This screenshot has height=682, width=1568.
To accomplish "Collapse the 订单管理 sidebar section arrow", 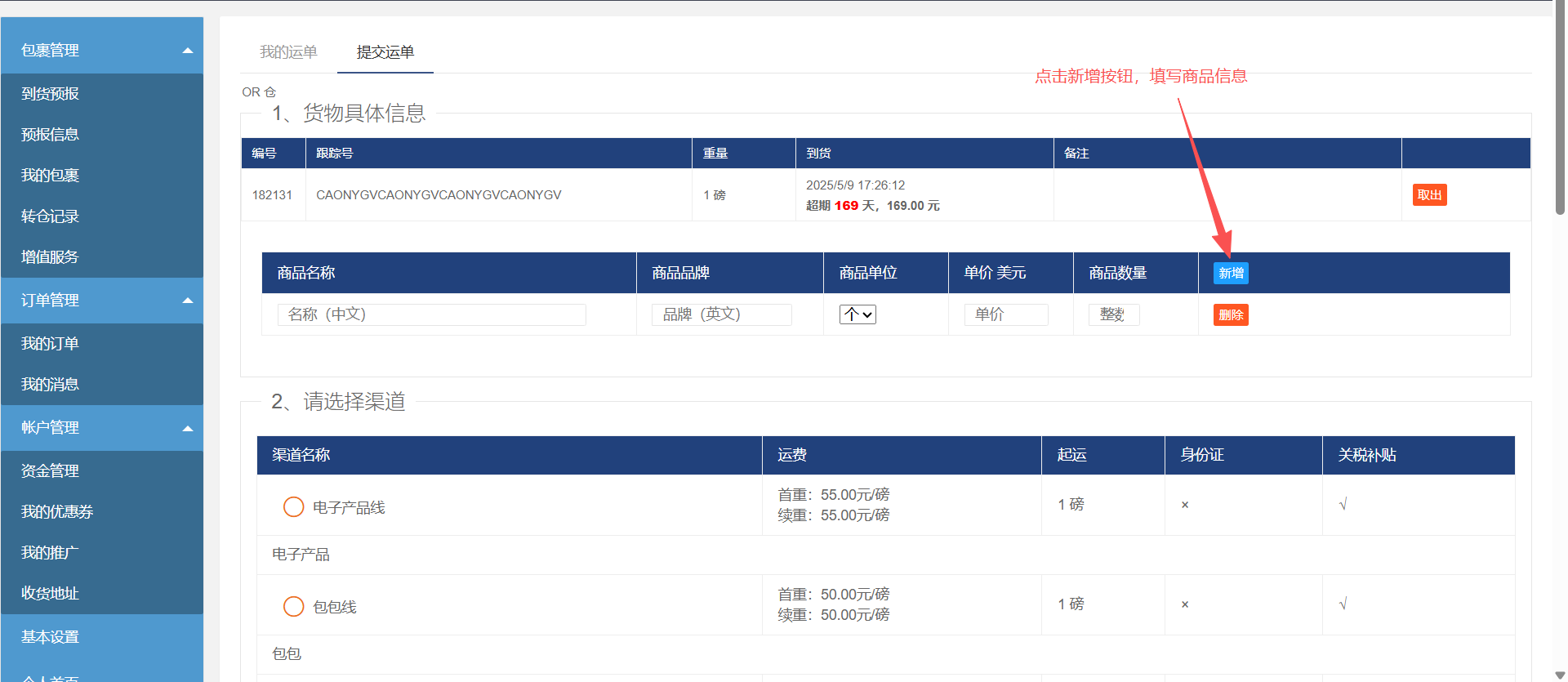I will click(188, 301).
